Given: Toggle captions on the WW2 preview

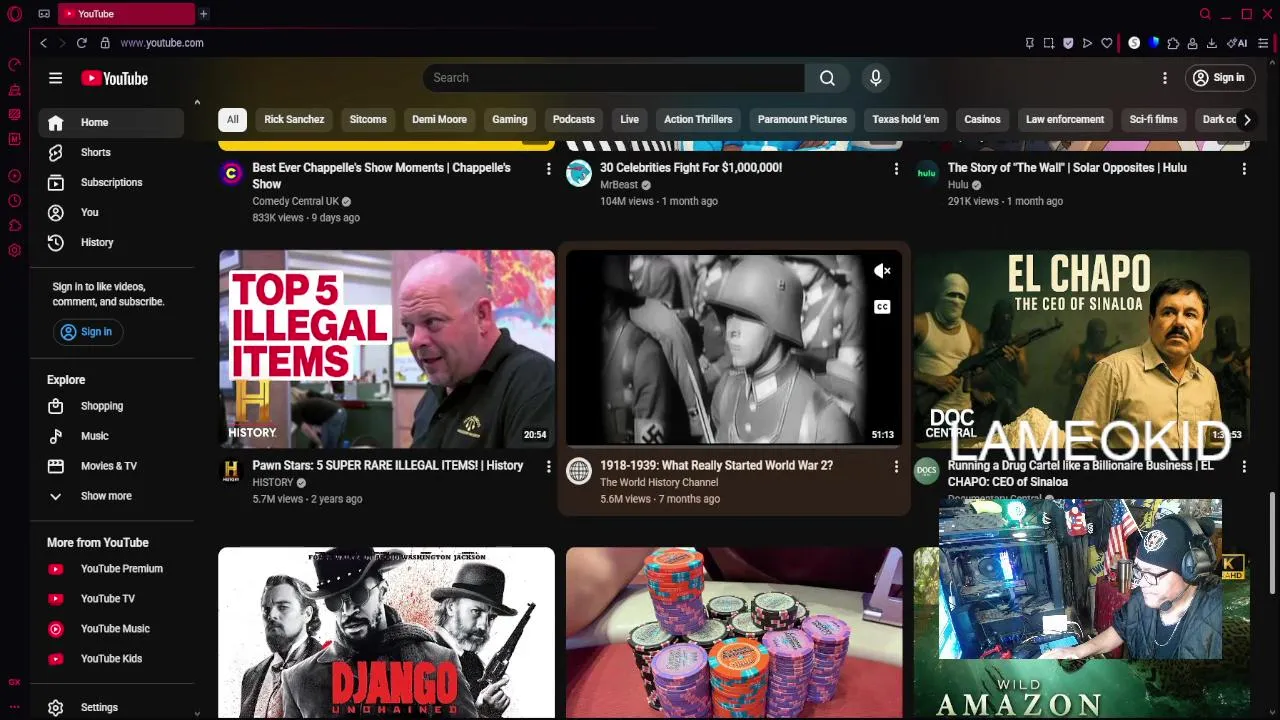Looking at the screenshot, I should 882,307.
